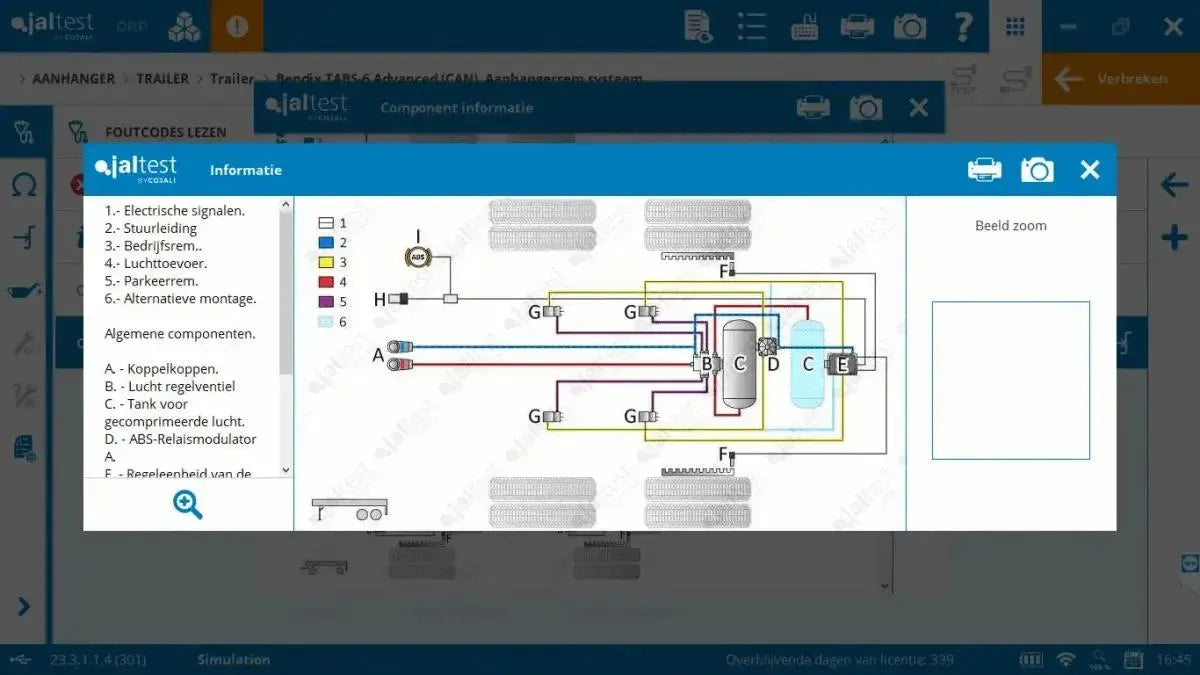The height and width of the screenshot is (675, 1200).
Task: Click the plus zoom icon on the right edge
Action: pos(1172,237)
